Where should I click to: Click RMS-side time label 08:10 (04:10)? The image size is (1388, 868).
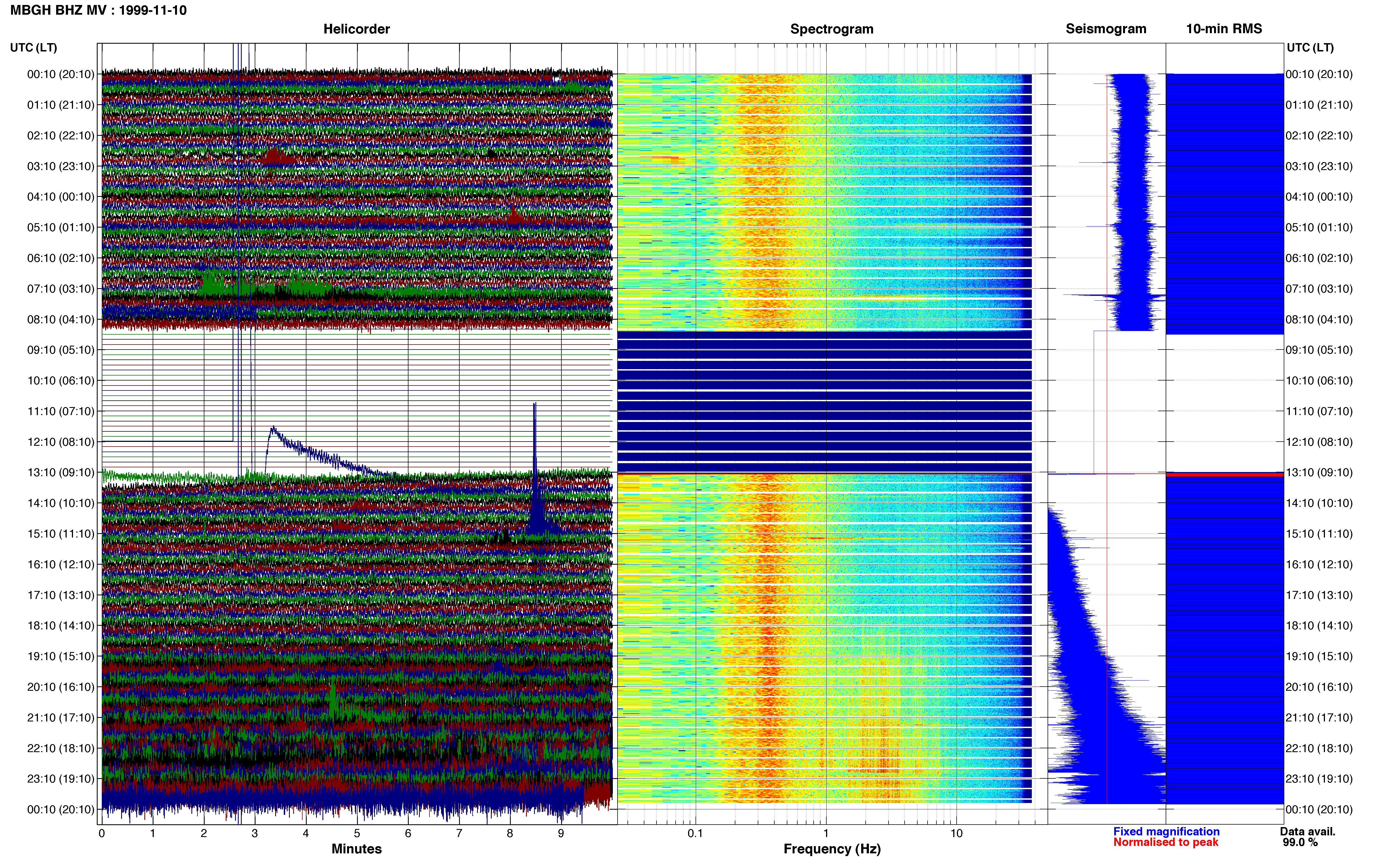(1319, 319)
